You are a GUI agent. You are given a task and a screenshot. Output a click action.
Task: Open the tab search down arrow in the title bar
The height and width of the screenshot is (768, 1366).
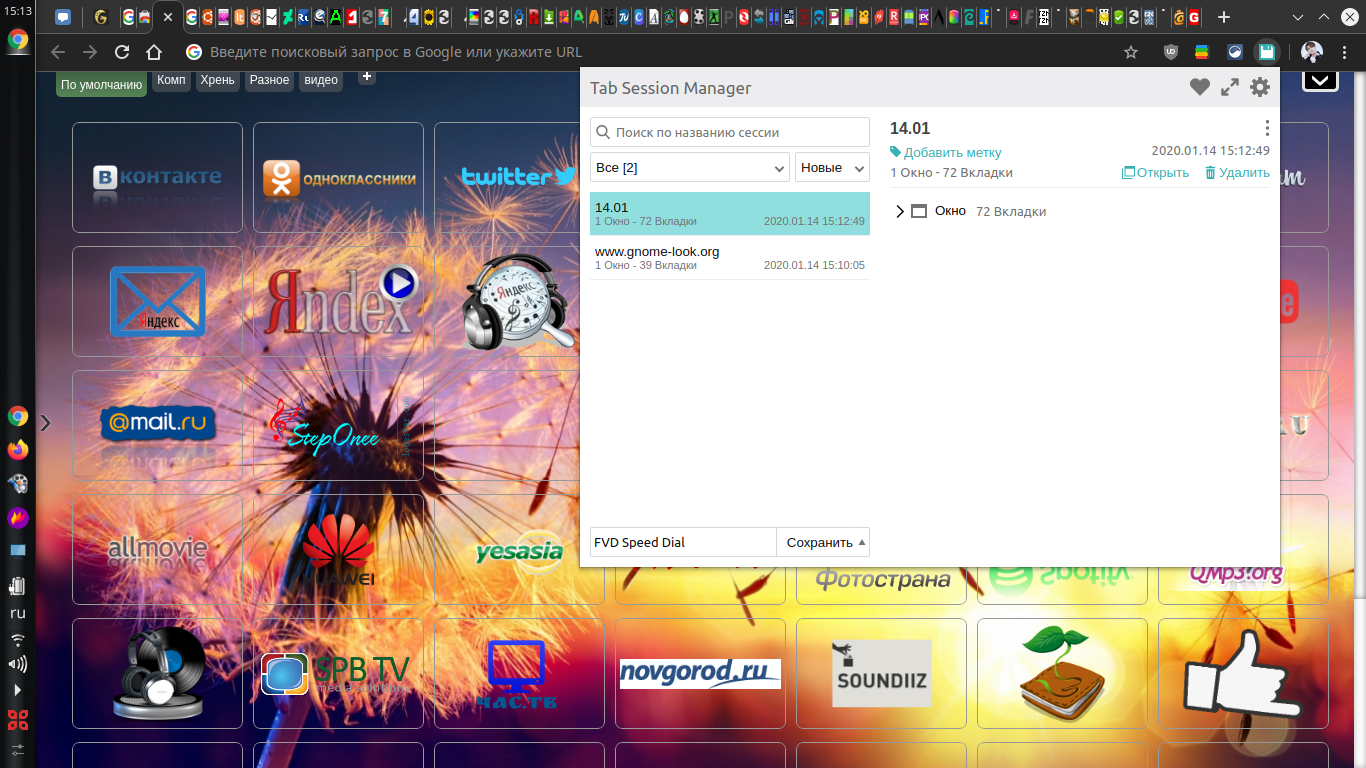pos(1298,17)
